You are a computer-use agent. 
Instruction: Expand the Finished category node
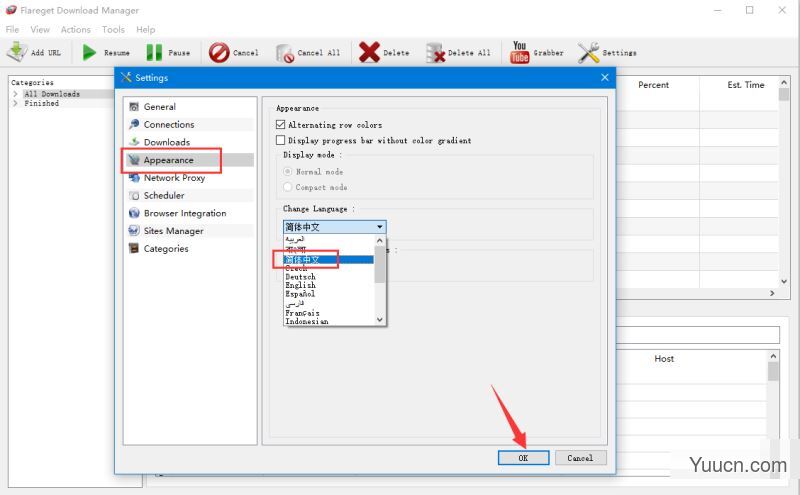pyautogui.click(x=15, y=103)
